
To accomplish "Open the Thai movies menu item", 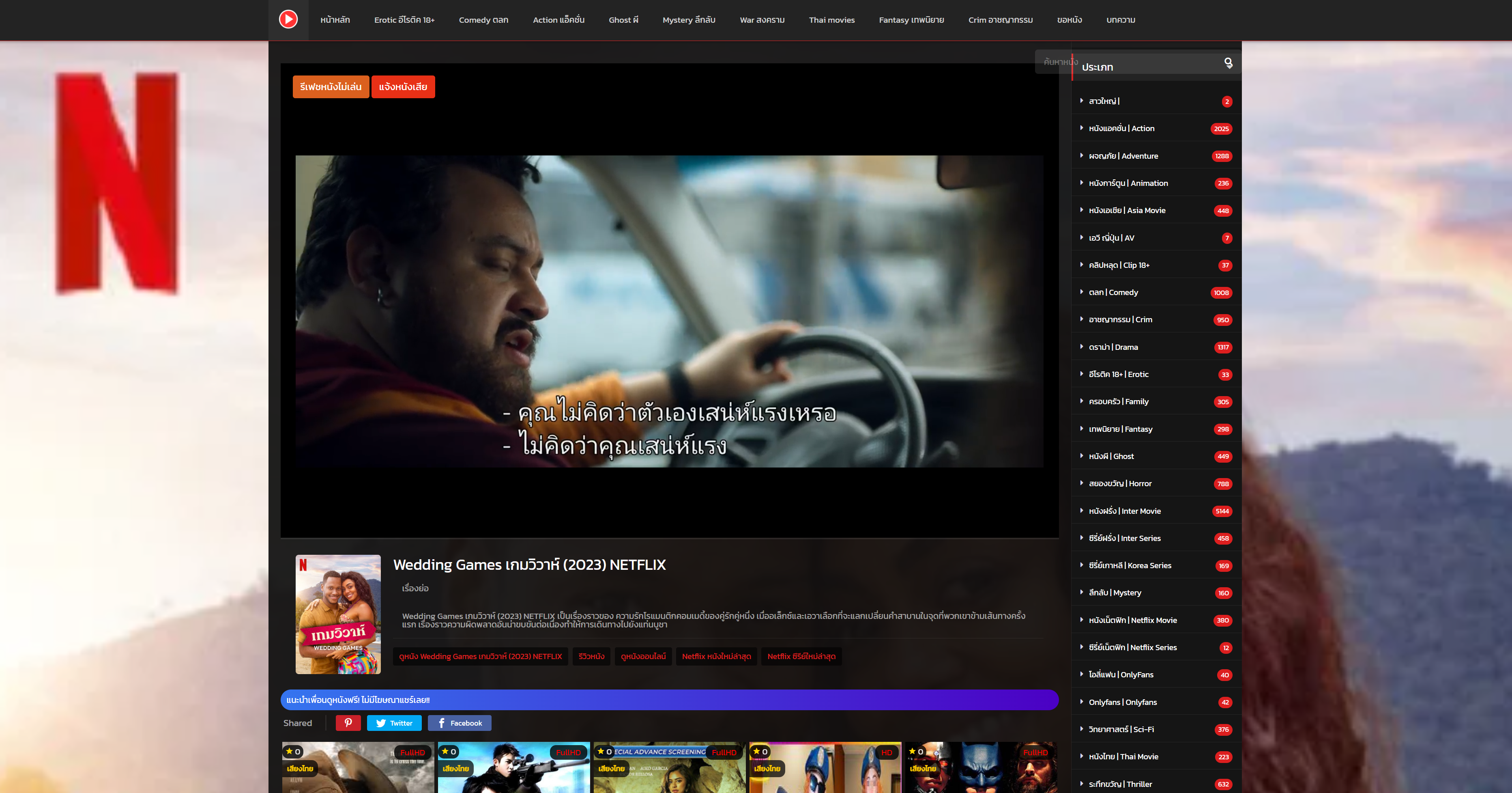I will 831,20.
